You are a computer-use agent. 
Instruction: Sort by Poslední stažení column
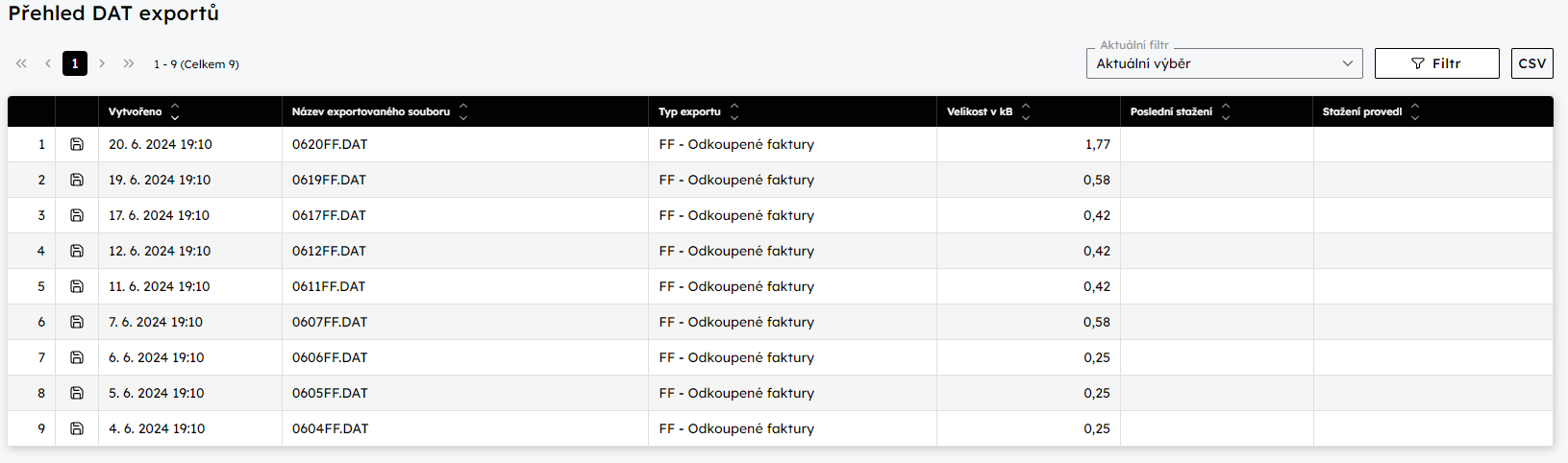tap(1225, 112)
